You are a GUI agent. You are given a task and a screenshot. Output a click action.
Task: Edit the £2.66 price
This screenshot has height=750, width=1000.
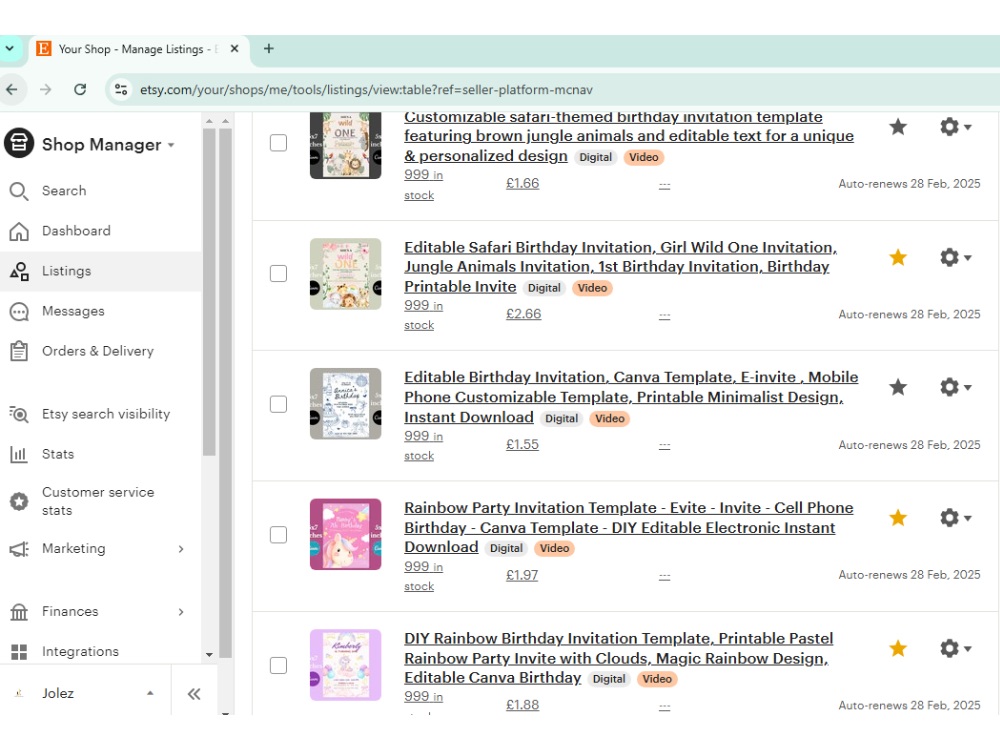(523, 314)
